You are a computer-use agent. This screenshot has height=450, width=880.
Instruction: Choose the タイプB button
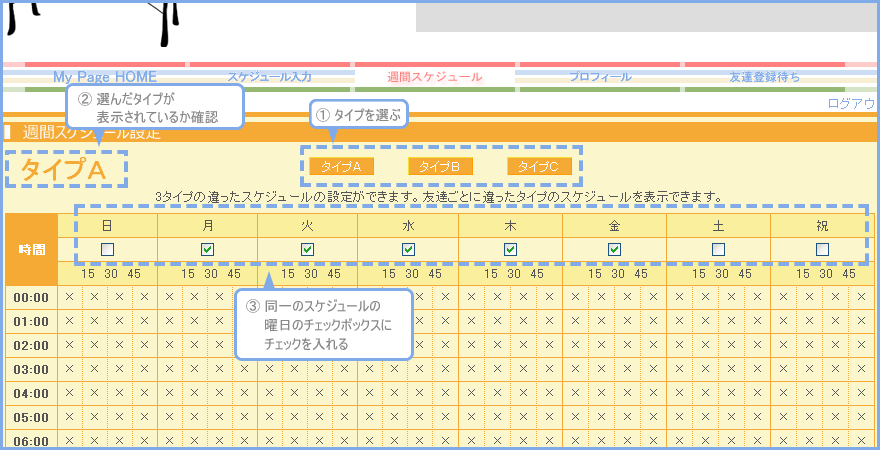[440, 166]
